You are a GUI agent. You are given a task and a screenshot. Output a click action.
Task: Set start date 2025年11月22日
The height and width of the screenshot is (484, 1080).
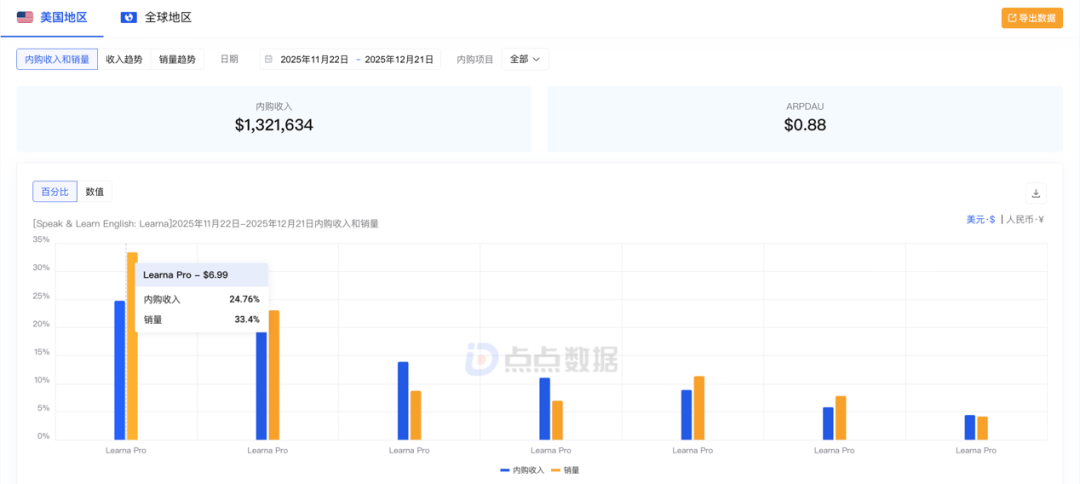pos(314,59)
